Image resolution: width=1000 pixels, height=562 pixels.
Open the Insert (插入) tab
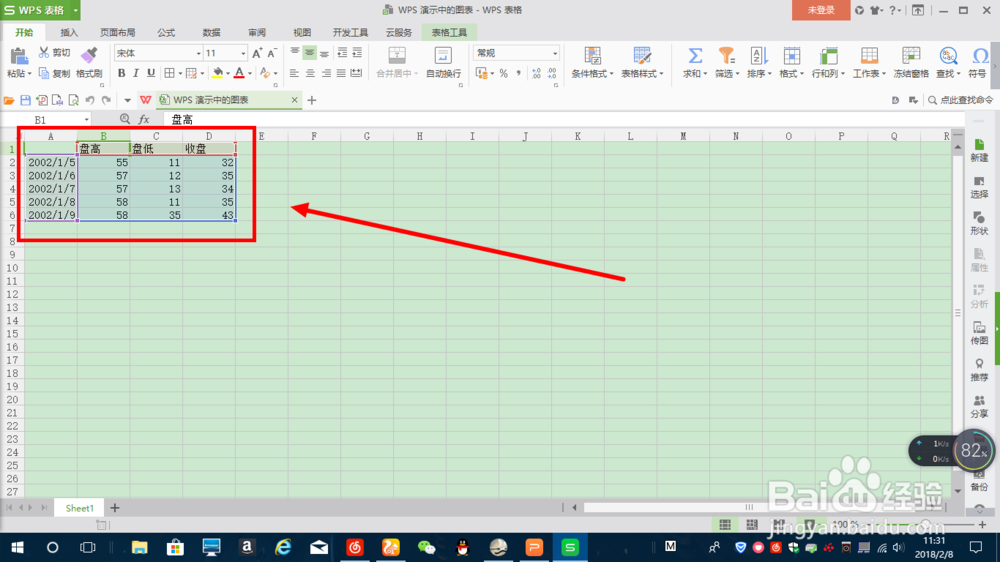(x=69, y=33)
